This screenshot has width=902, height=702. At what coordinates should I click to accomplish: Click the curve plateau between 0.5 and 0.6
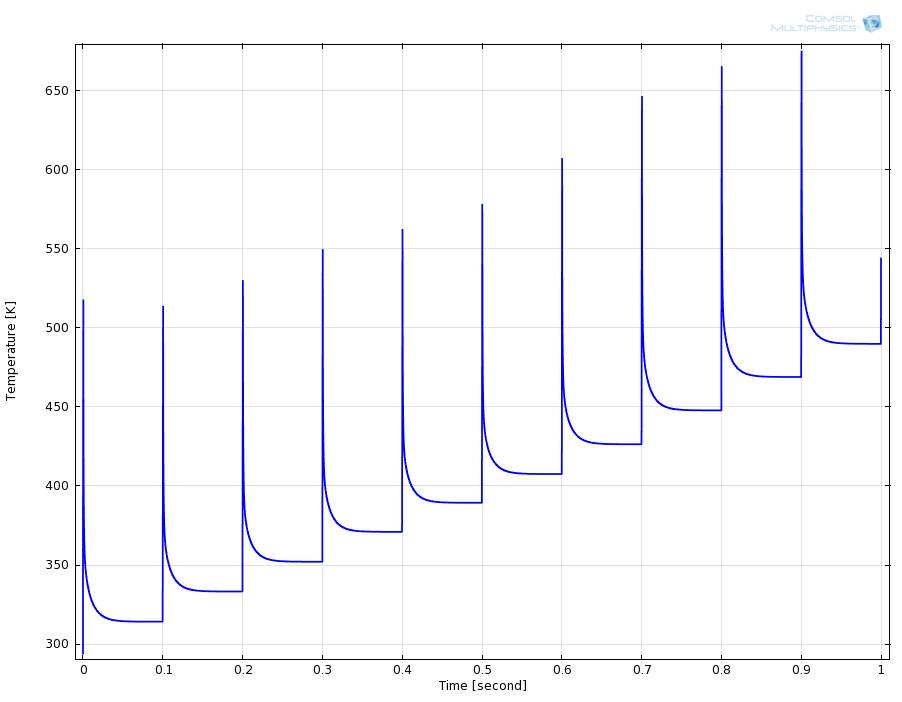tap(530, 473)
